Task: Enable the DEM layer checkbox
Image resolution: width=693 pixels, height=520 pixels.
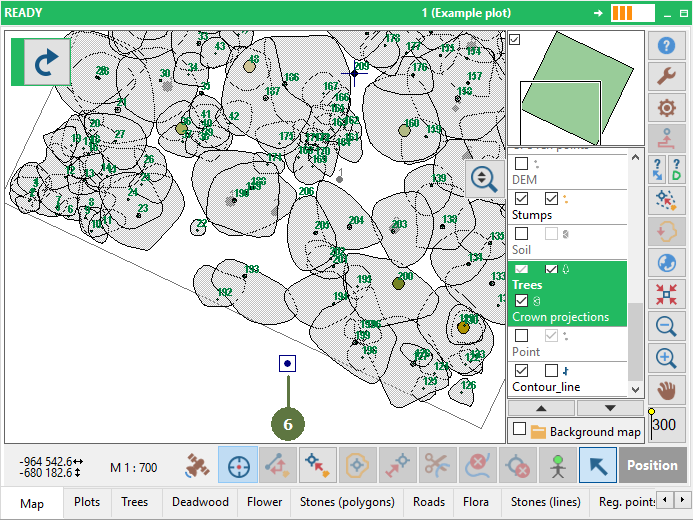Action: pos(522,163)
